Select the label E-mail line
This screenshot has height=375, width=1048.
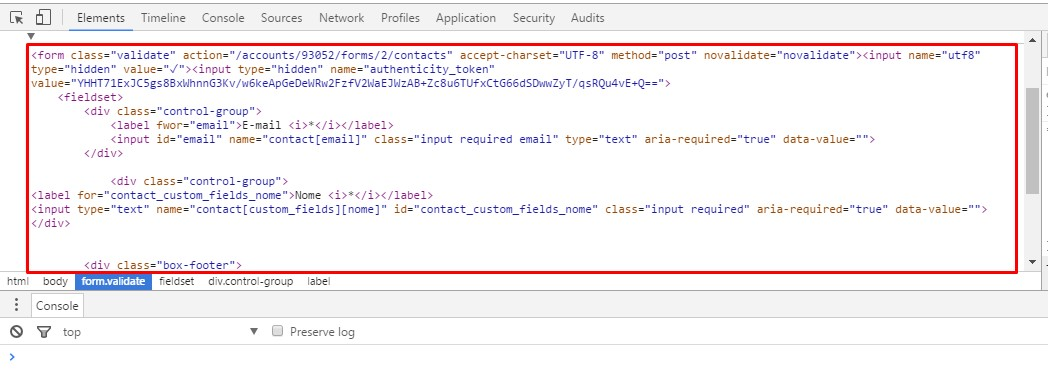[x=252, y=125]
